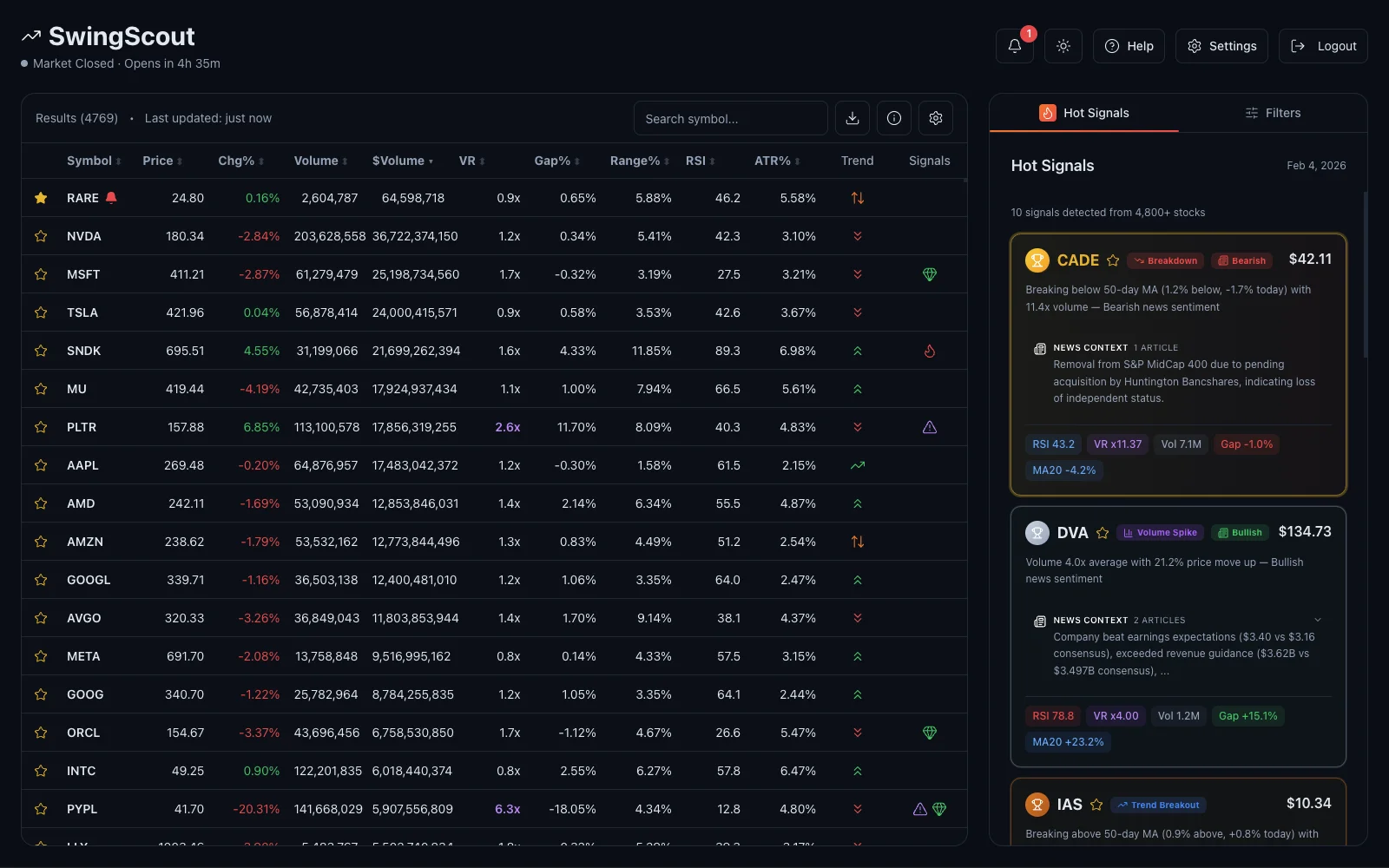Open the notifications bell
This screenshot has width=1389, height=868.
pyautogui.click(x=1014, y=46)
